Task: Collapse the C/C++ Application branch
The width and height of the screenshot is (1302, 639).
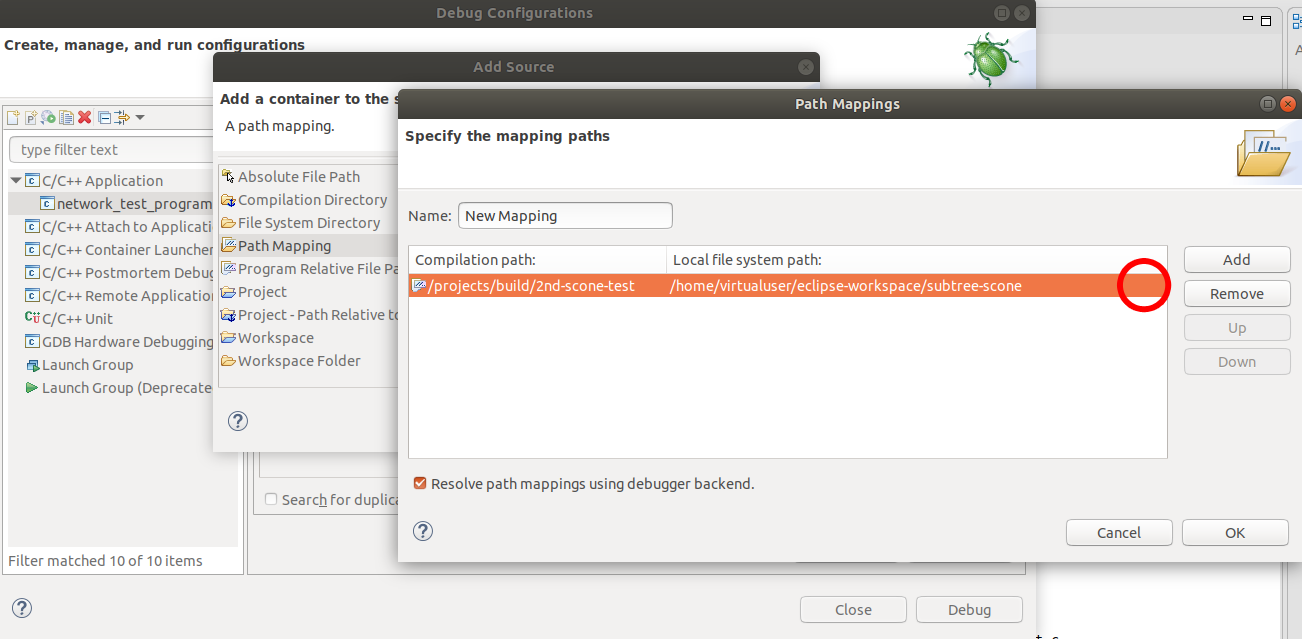Action: tap(14, 180)
